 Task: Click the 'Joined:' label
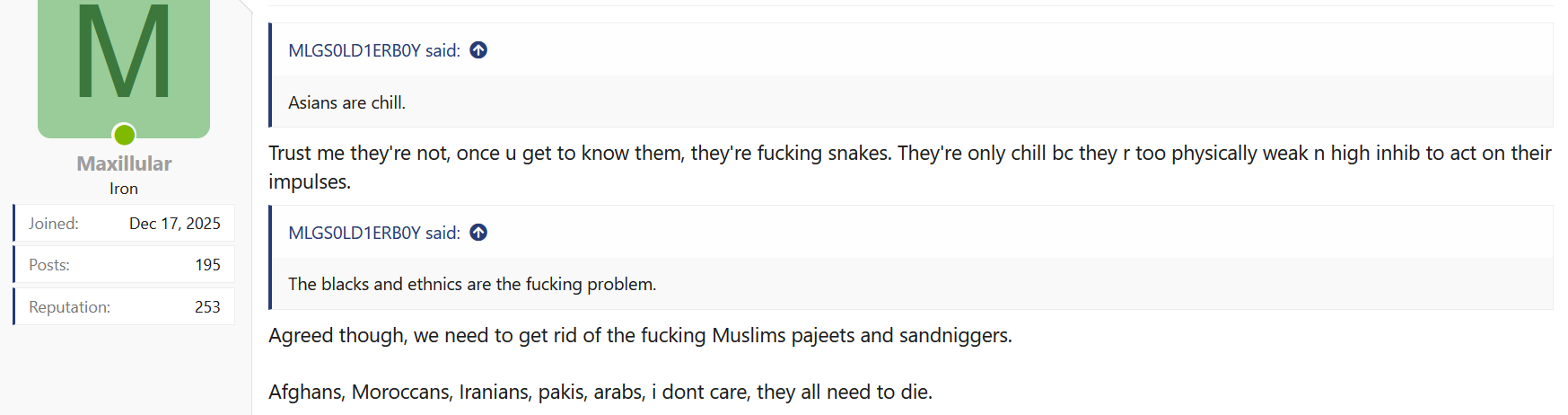pyautogui.click(x=54, y=224)
